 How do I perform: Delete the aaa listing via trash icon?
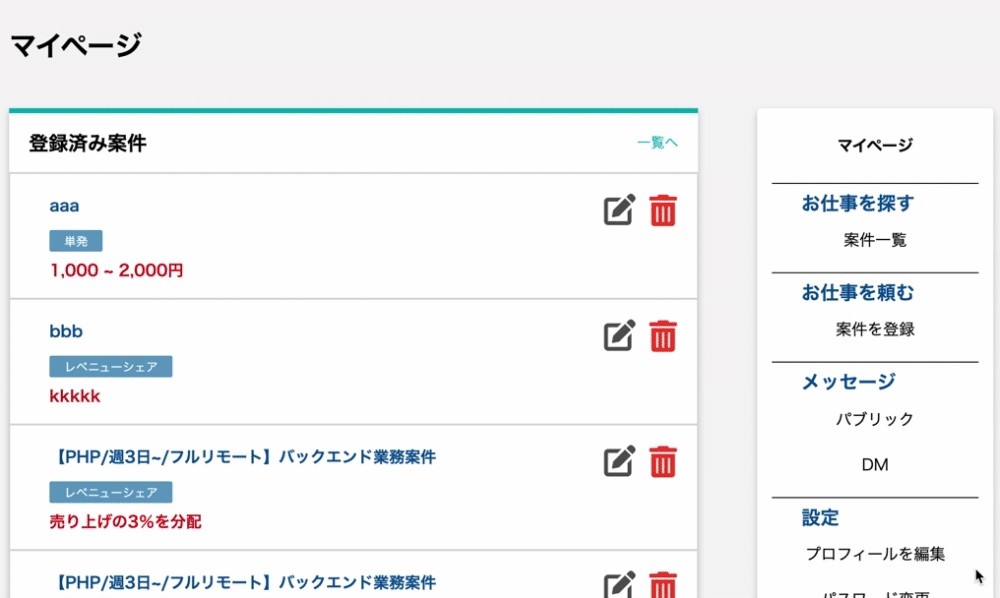tap(663, 211)
